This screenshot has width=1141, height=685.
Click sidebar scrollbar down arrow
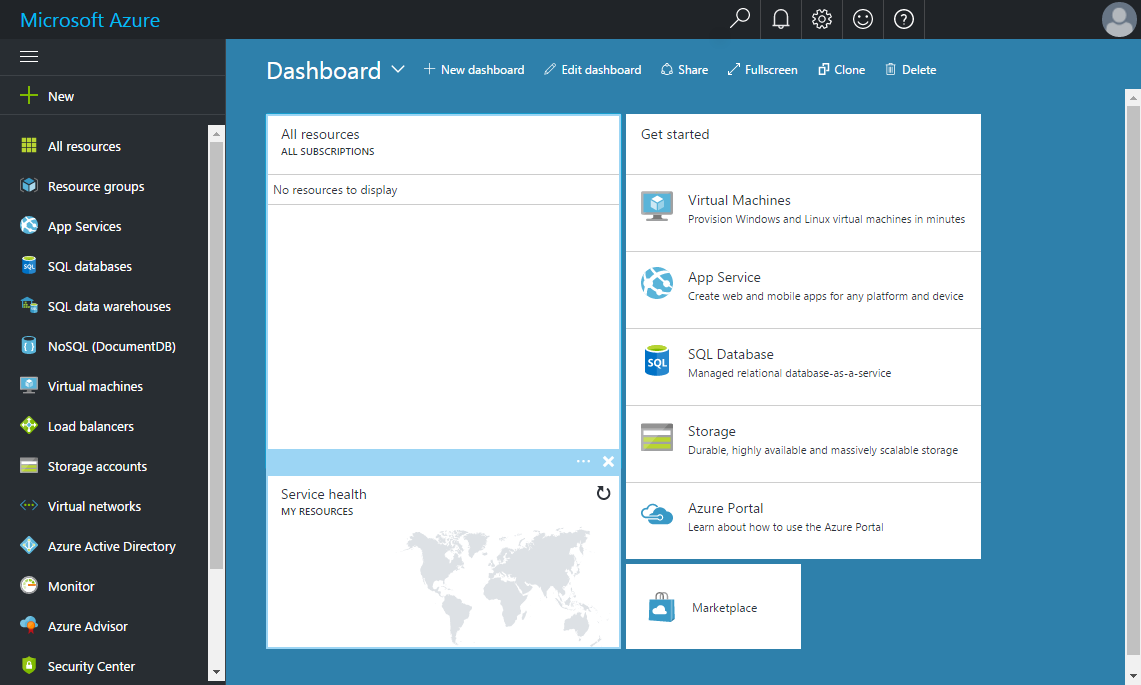click(x=216, y=672)
